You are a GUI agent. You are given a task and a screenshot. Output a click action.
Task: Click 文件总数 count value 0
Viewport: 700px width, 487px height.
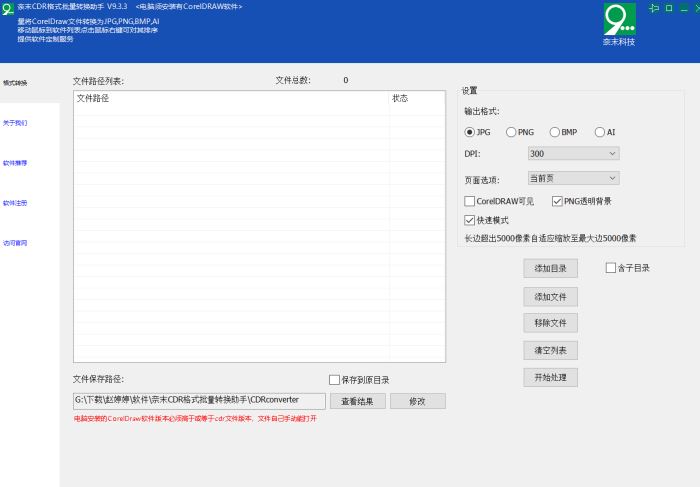point(346,80)
